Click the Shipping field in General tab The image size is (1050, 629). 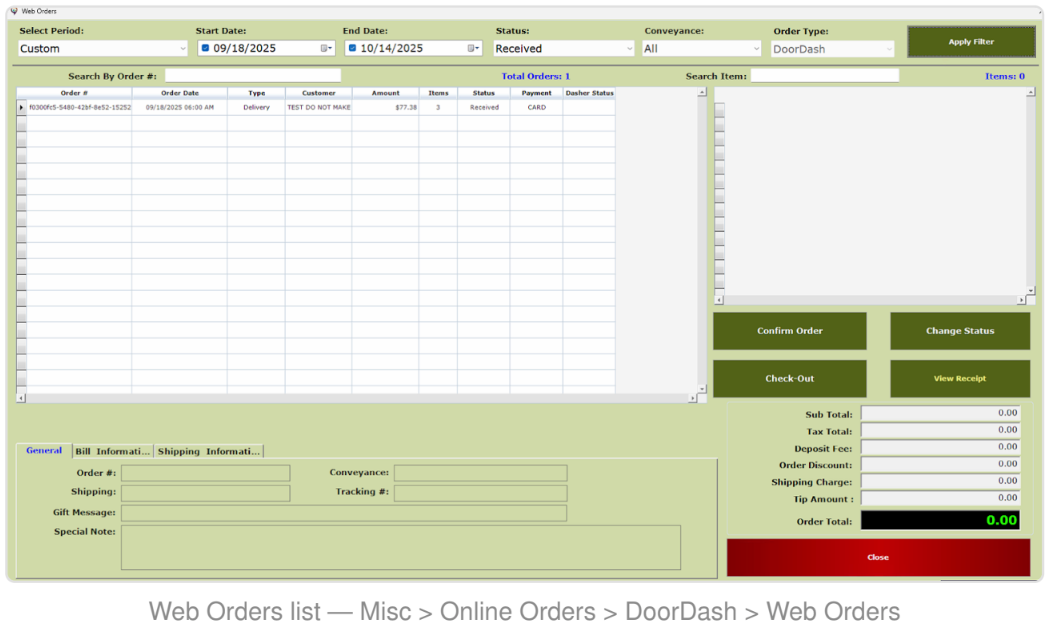206,493
